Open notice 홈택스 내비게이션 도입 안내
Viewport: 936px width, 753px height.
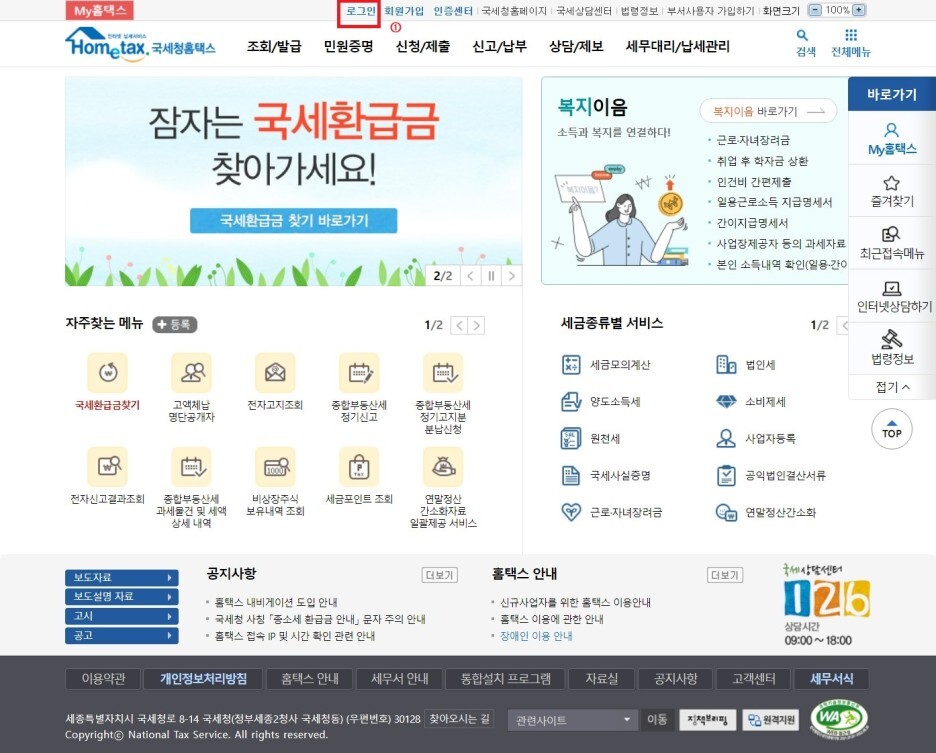click(x=276, y=602)
